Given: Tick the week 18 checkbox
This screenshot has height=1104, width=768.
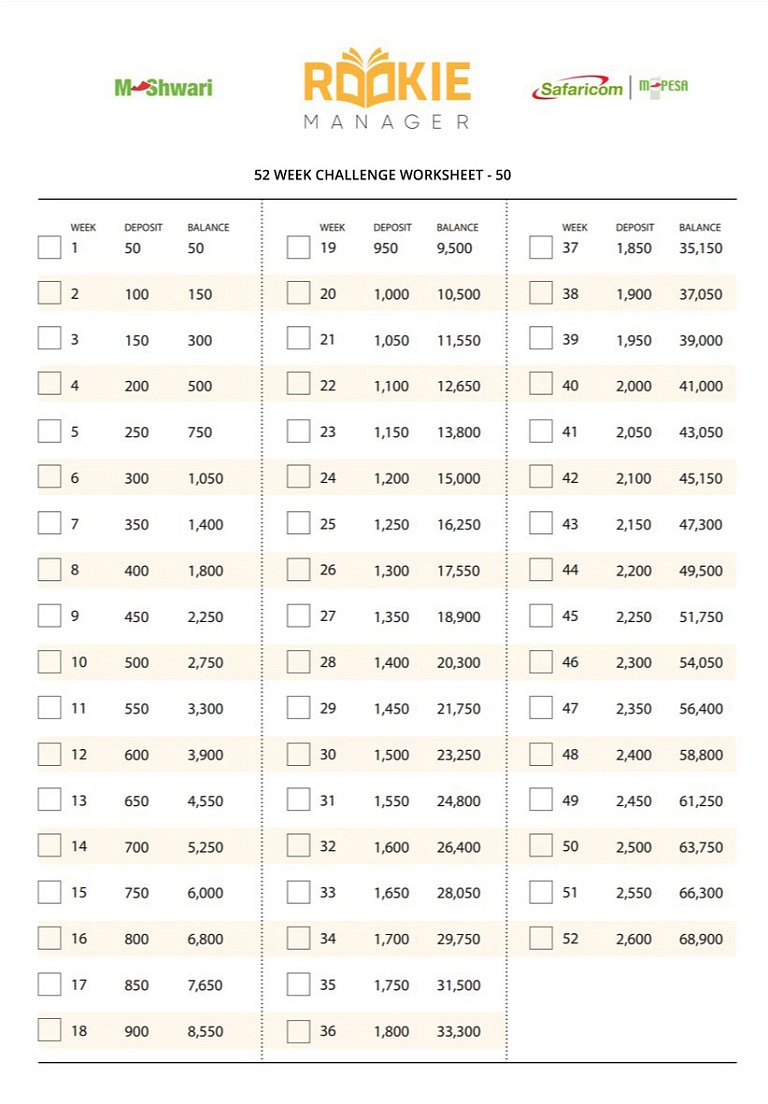Looking at the screenshot, I should coord(49,1030).
